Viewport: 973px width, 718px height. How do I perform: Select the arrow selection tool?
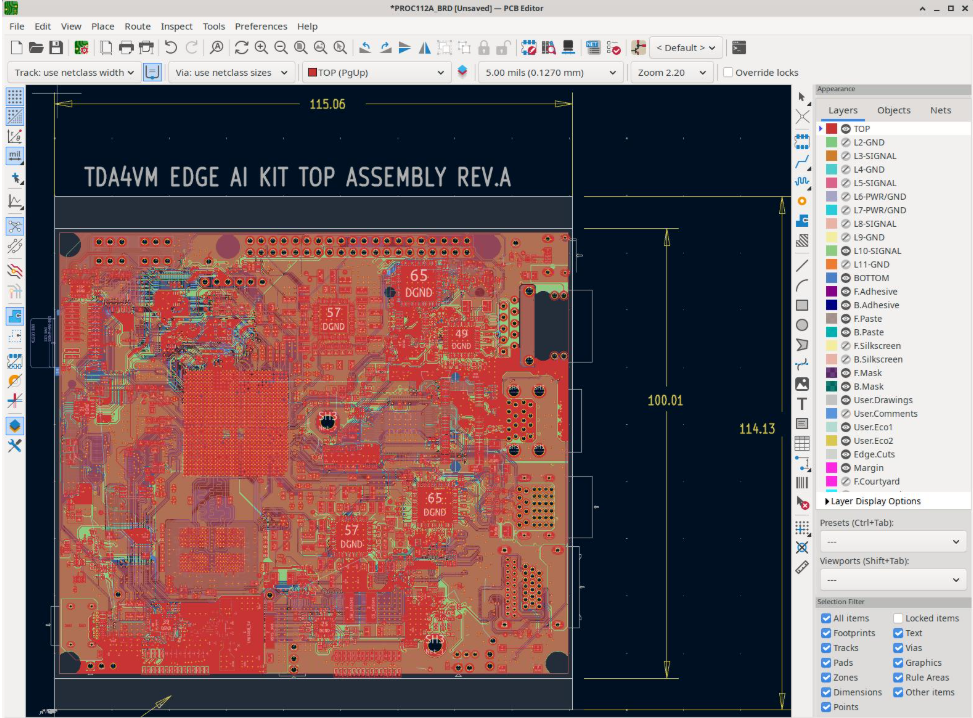[x=802, y=97]
